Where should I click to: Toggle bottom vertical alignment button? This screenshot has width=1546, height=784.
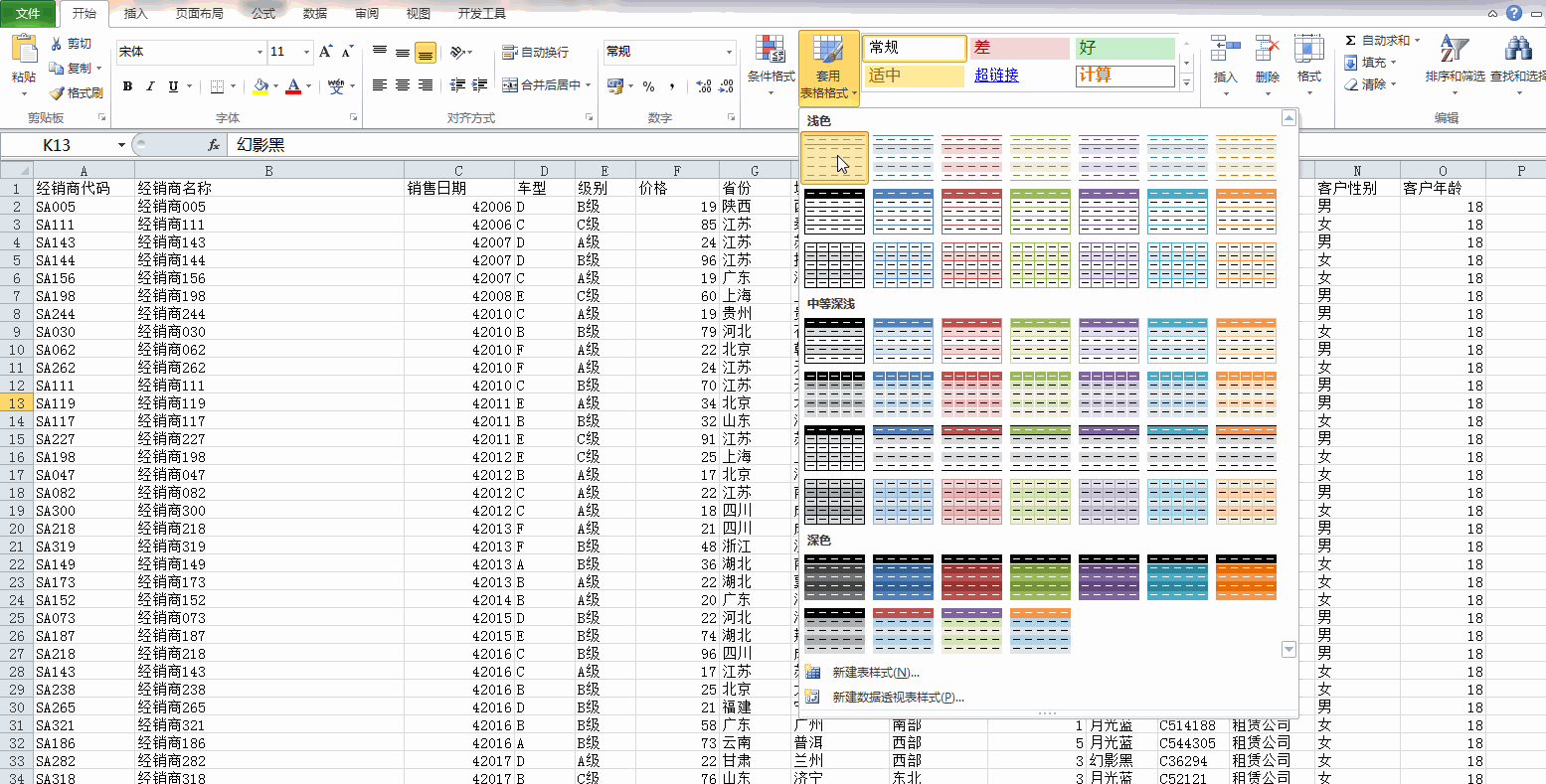pyautogui.click(x=426, y=52)
